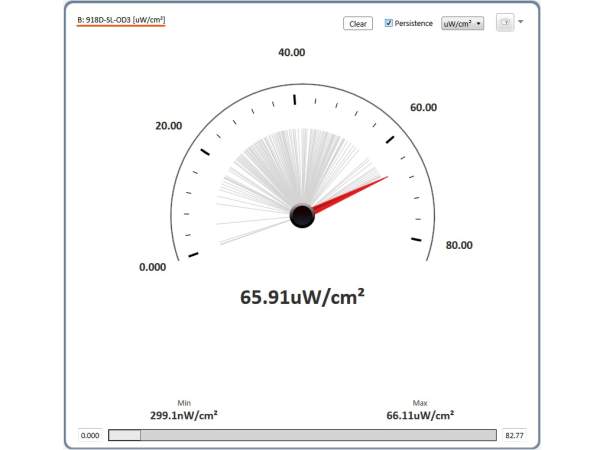Click the display mode icon button
The image size is (600, 450).
pos(504,23)
